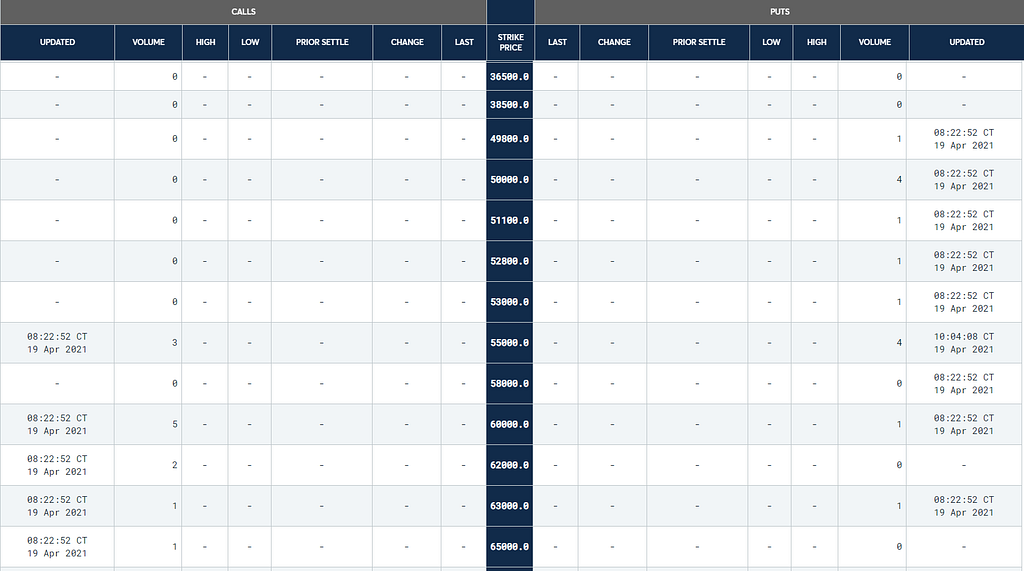Click puts updated time in 49800.0 row

coord(964,139)
